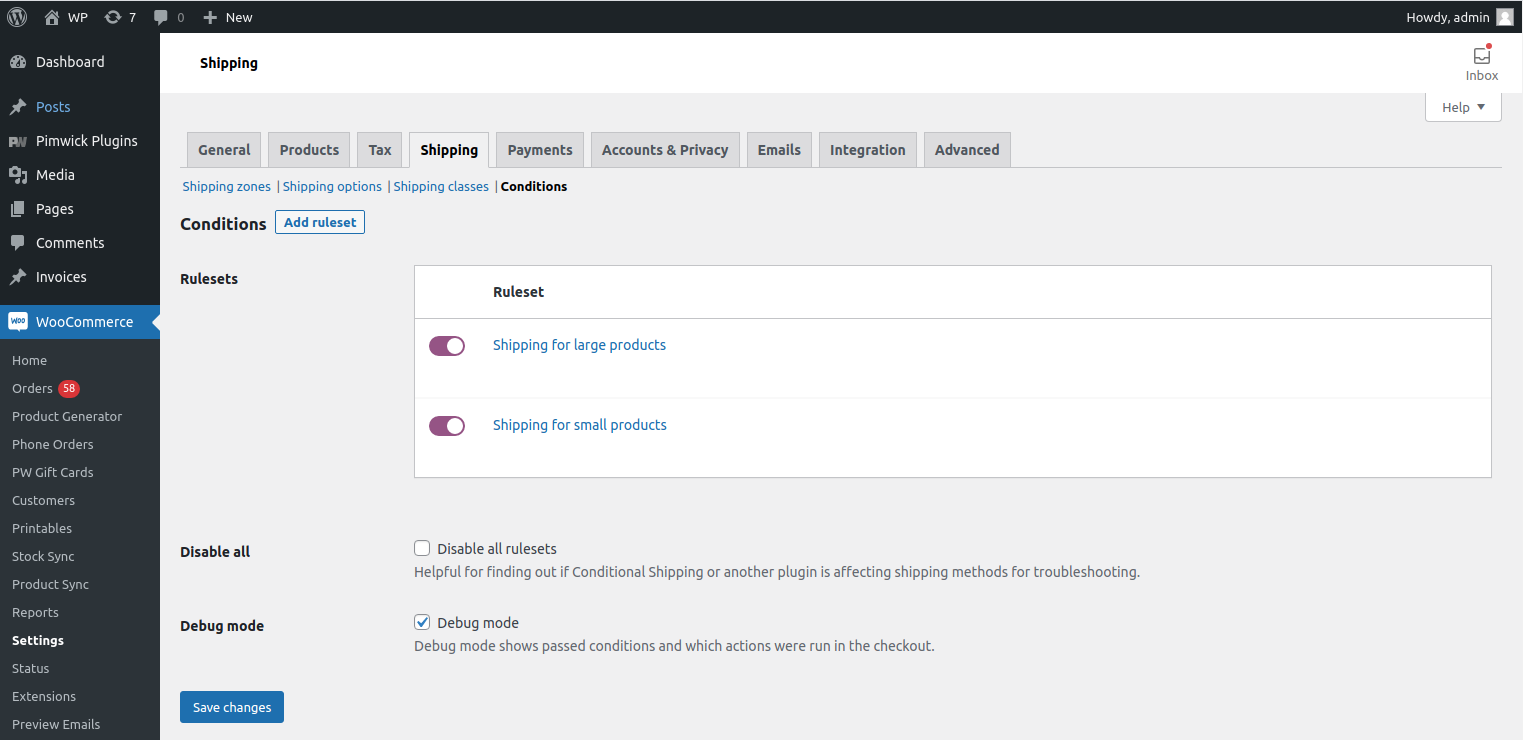Image resolution: width=1523 pixels, height=740 pixels.
Task: Open the Shipping classes link
Action: (x=441, y=186)
